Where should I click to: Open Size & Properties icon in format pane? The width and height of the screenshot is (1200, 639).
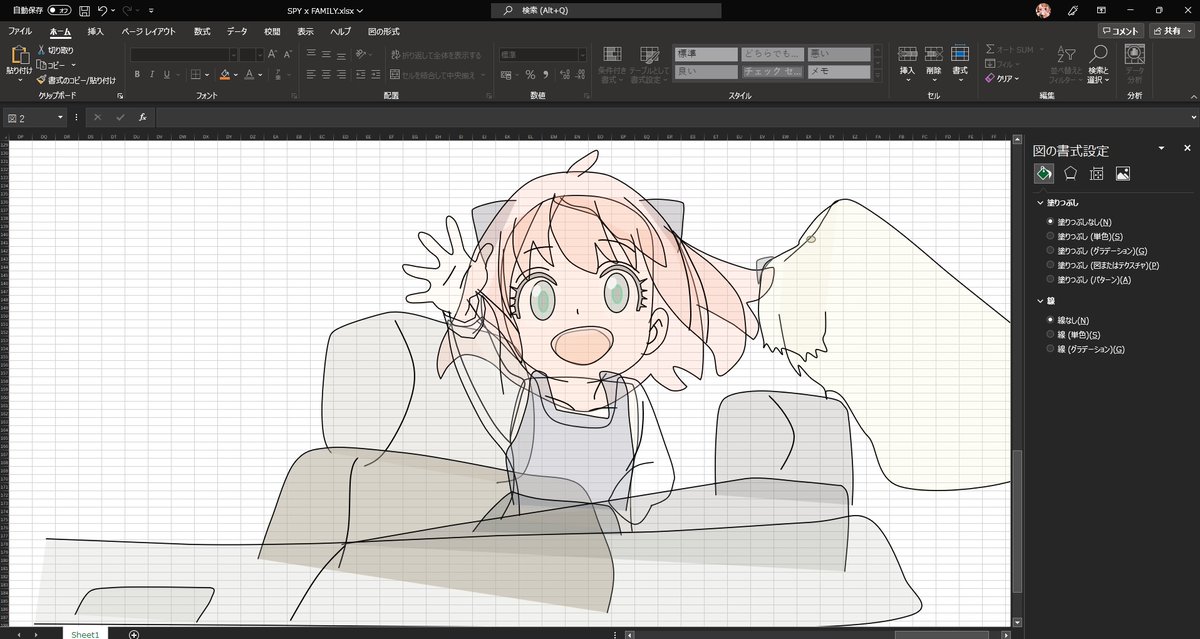pyautogui.click(x=1096, y=173)
